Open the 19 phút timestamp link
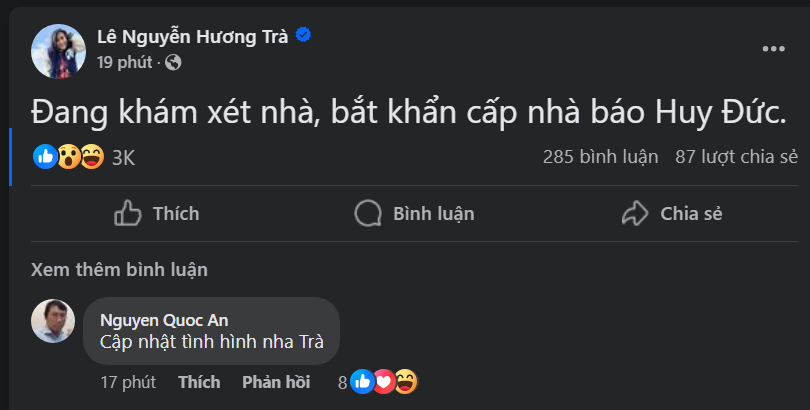Image resolution: width=810 pixels, height=410 pixels. point(124,62)
